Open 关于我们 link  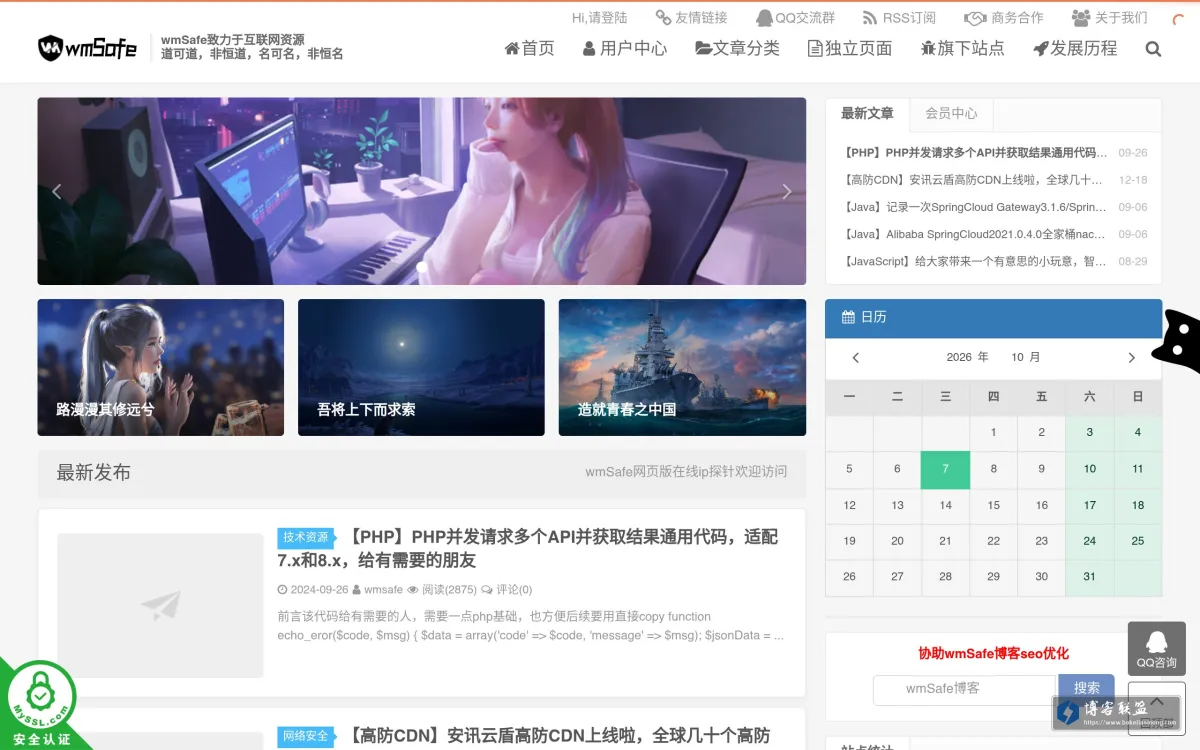[1109, 17]
